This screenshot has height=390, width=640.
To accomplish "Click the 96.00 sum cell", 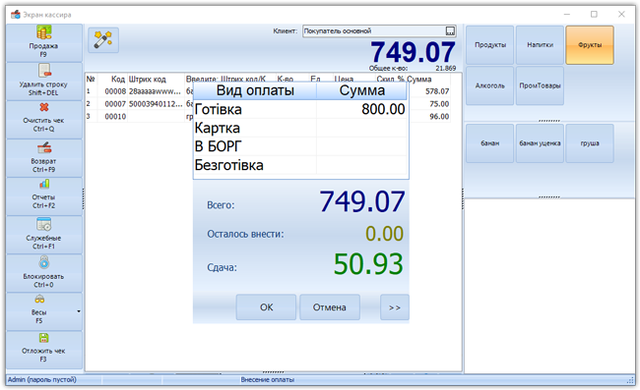I will click(439, 117).
